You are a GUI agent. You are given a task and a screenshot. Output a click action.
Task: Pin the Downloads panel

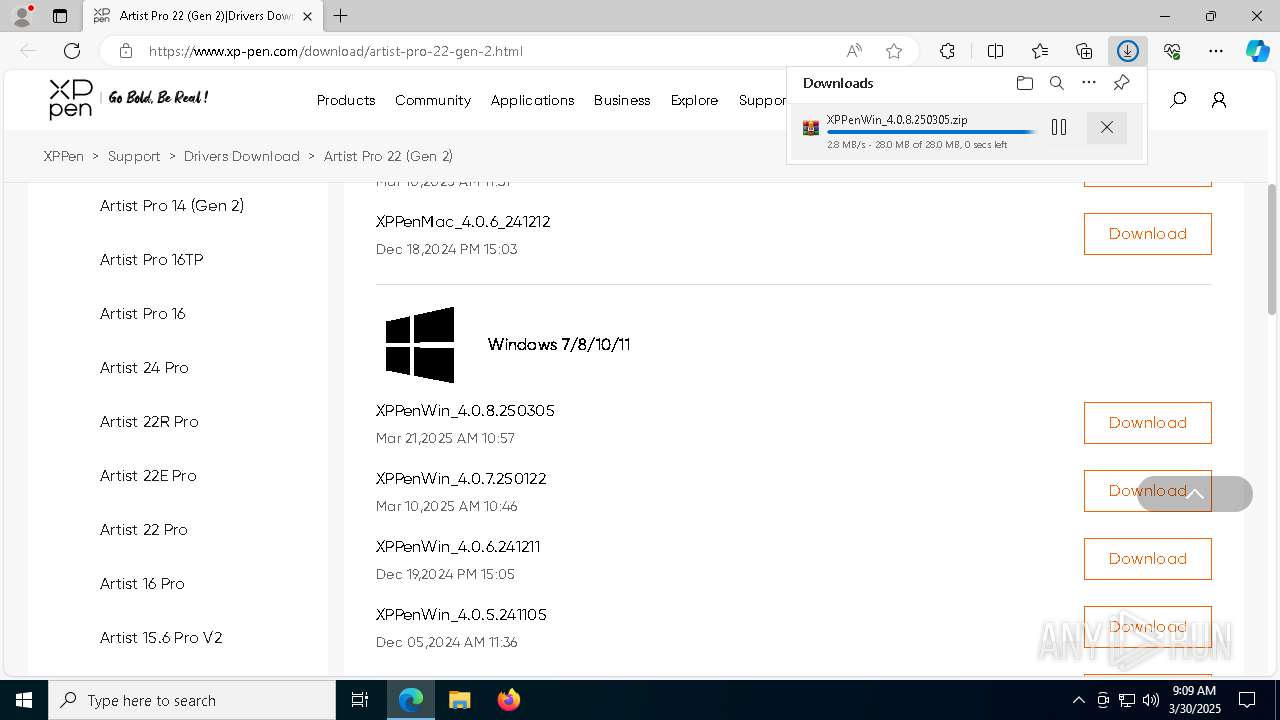pyautogui.click(x=1121, y=83)
